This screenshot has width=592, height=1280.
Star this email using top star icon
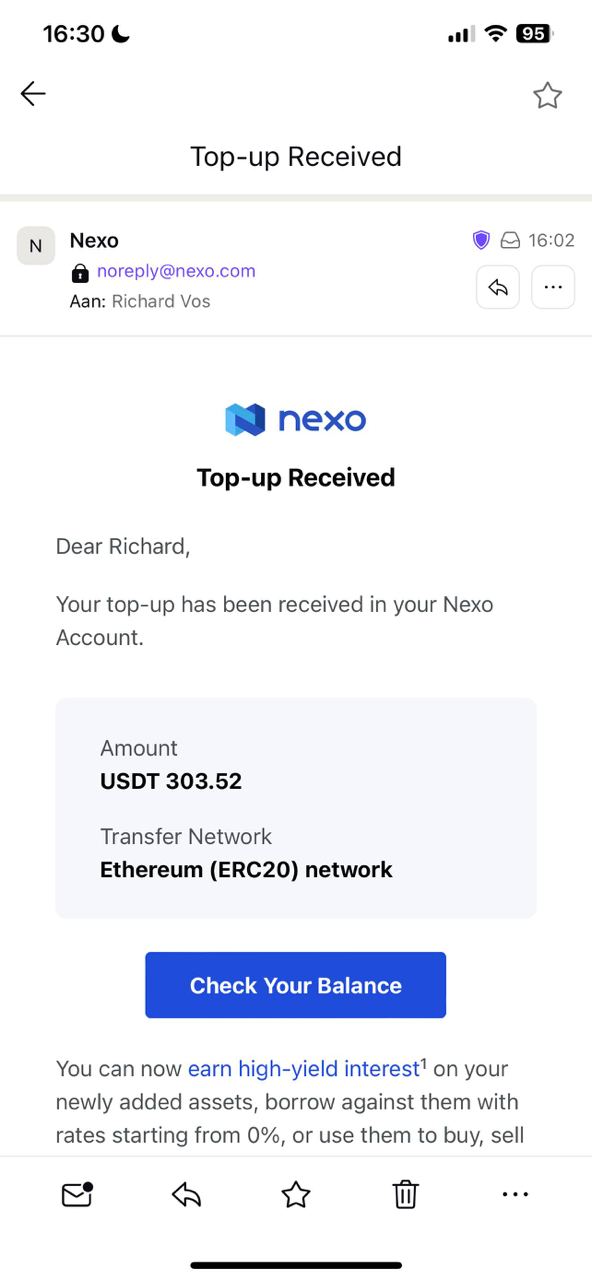[547, 95]
